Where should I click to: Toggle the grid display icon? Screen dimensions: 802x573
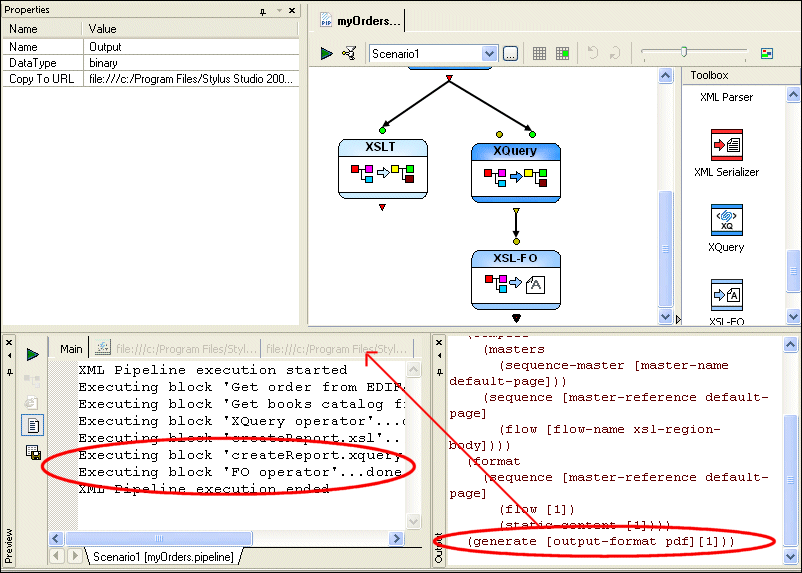[x=539, y=54]
